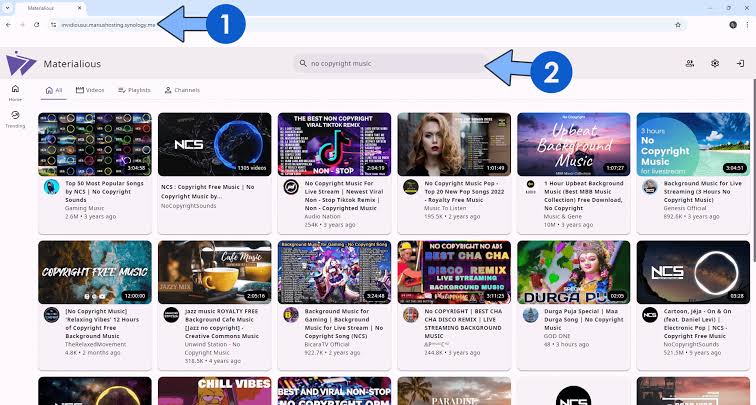This screenshot has width=756, height=405.
Task: Play the TikTok Remix Non-Stop thumbnail
Action: [x=334, y=144]
